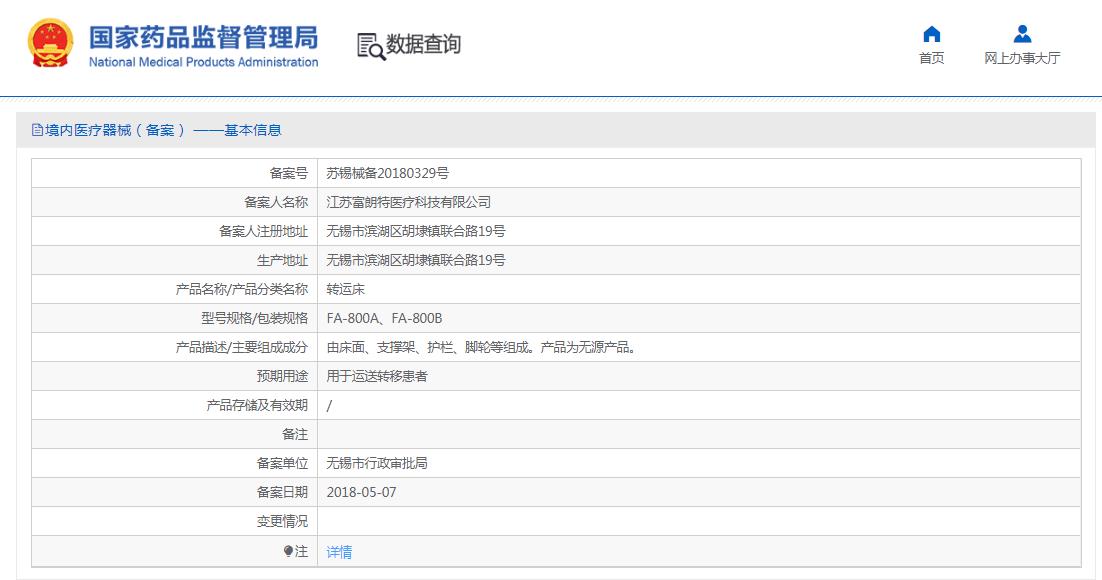Image resolution: width=1102 pixels, height=580 pixels.
Task: Go to 首页 text link
Action: click(931, 58)
